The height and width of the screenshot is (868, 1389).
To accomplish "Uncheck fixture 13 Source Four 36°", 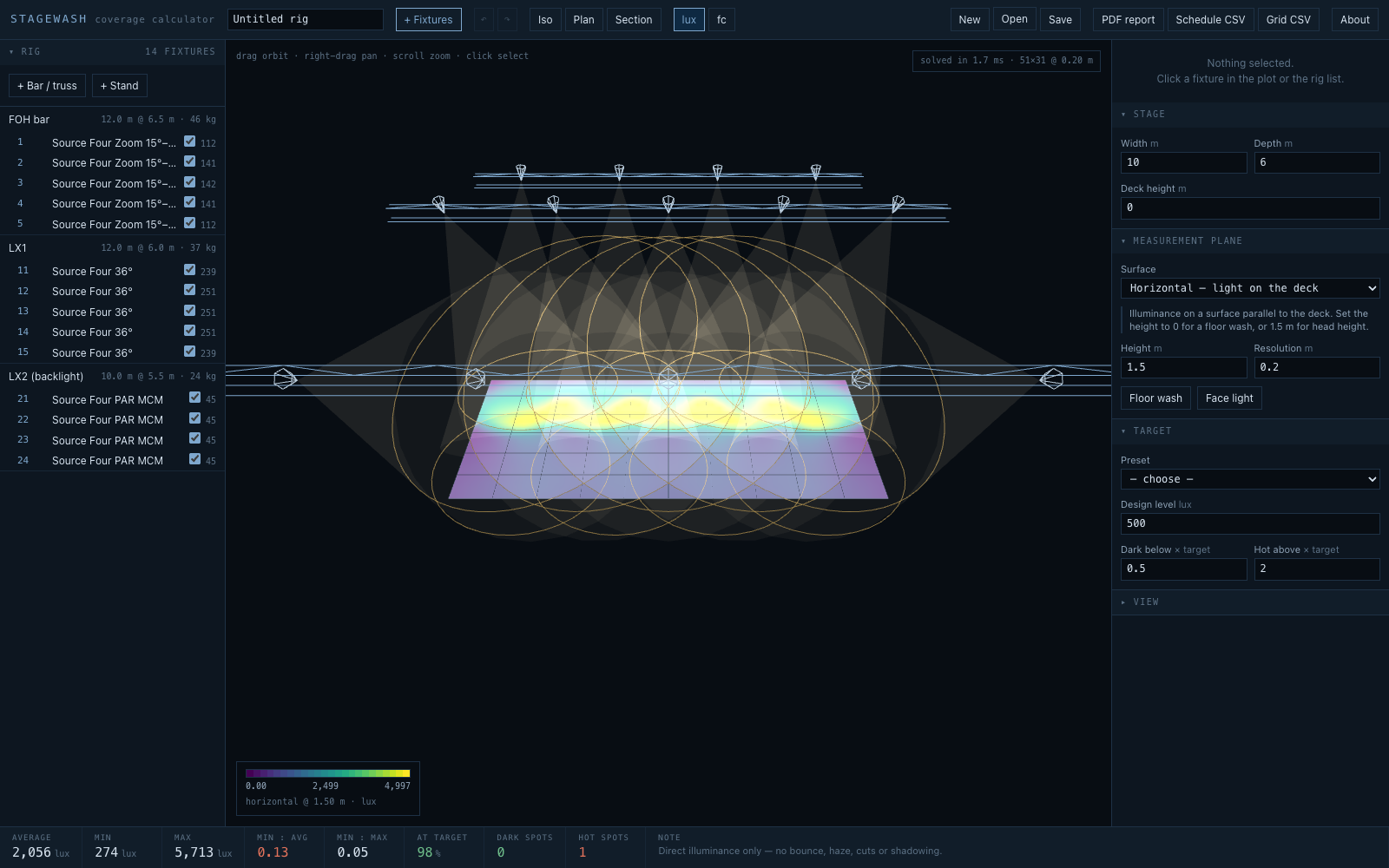I will pyautogui.click(x=189, y=311).
